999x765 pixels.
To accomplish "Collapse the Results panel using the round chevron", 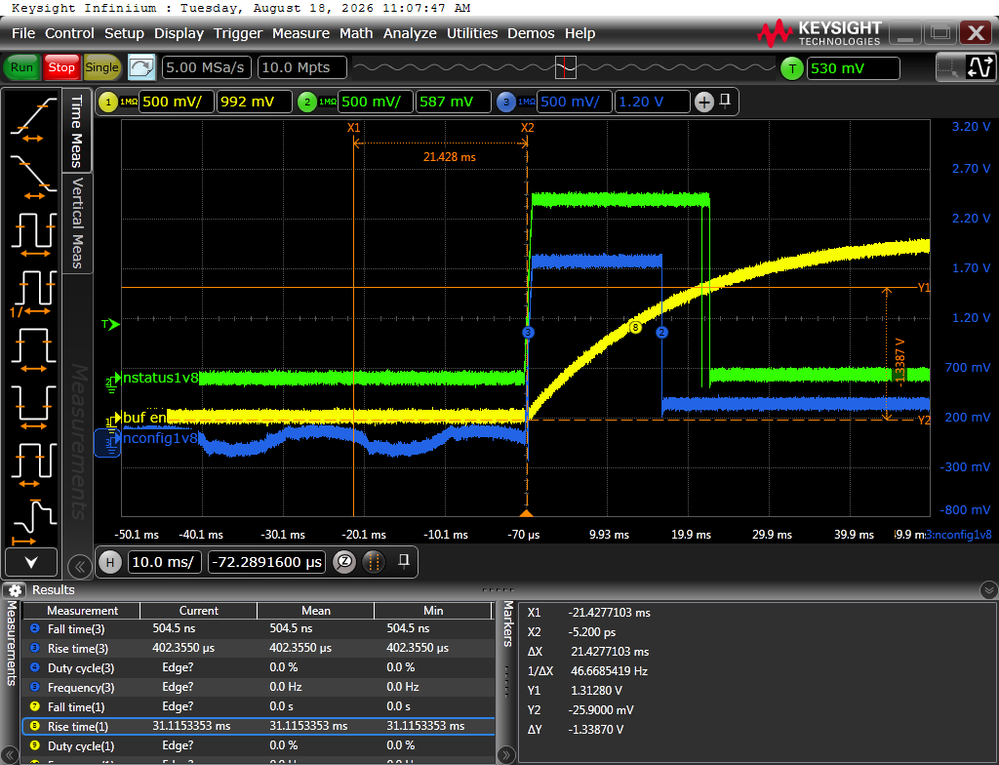I will click(989, 590).
